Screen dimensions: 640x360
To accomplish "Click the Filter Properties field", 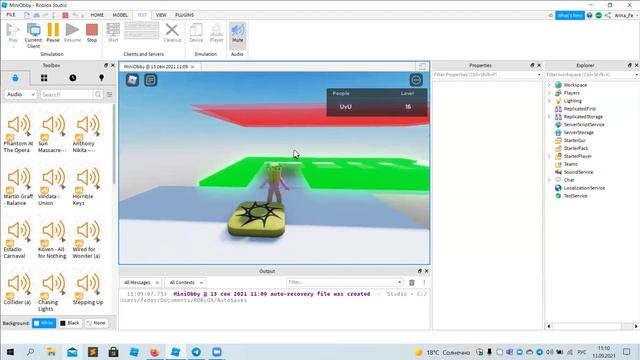I will coord(487,75).
